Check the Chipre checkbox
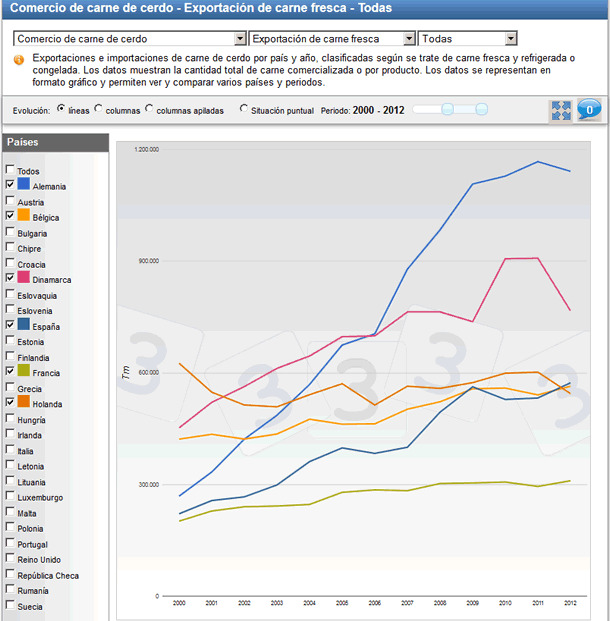Viewport: 610px width, 621px height. point(10,246)
